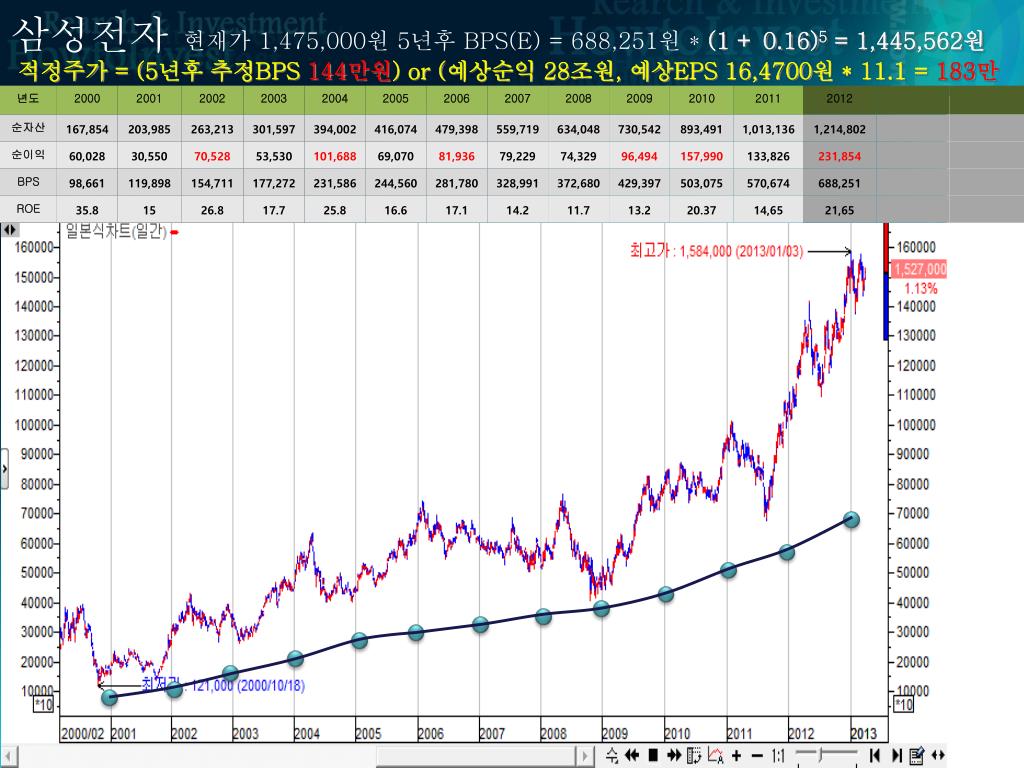Click the 1.13% change value
The height and width of the screenshot is (768, 1024).
[920, 289]
